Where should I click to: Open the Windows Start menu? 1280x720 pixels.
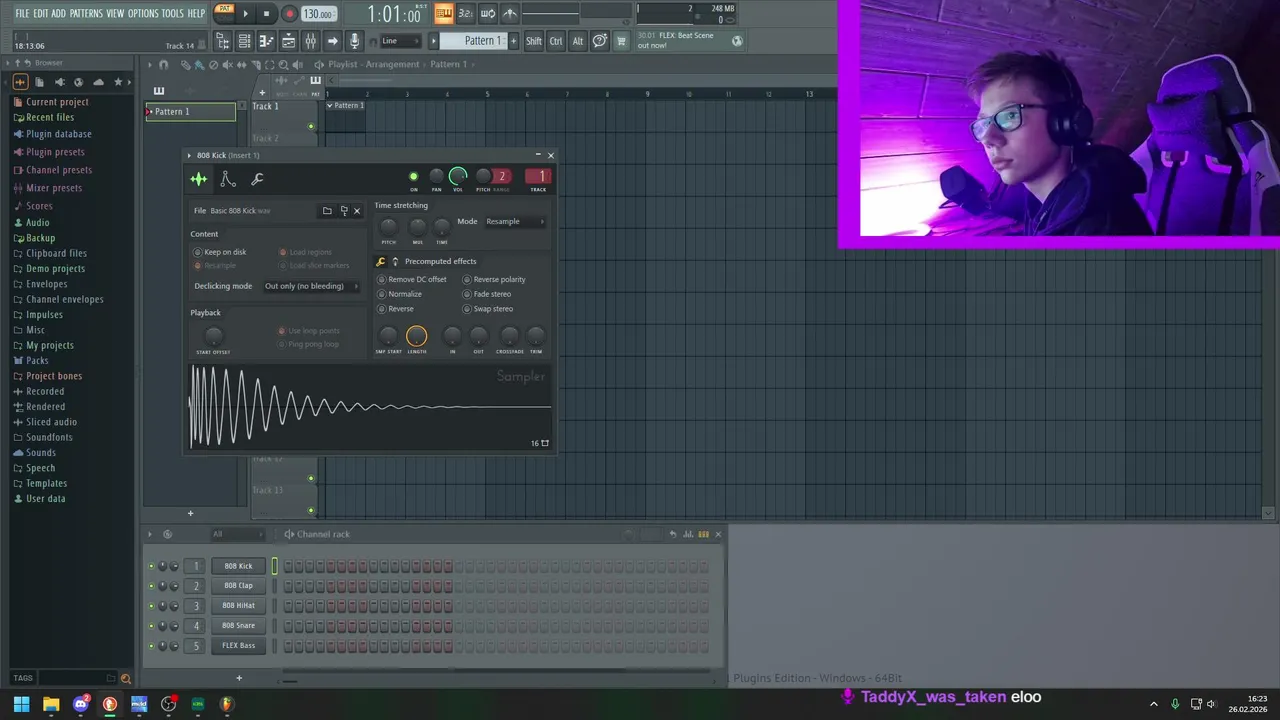[x=21, y=704]
